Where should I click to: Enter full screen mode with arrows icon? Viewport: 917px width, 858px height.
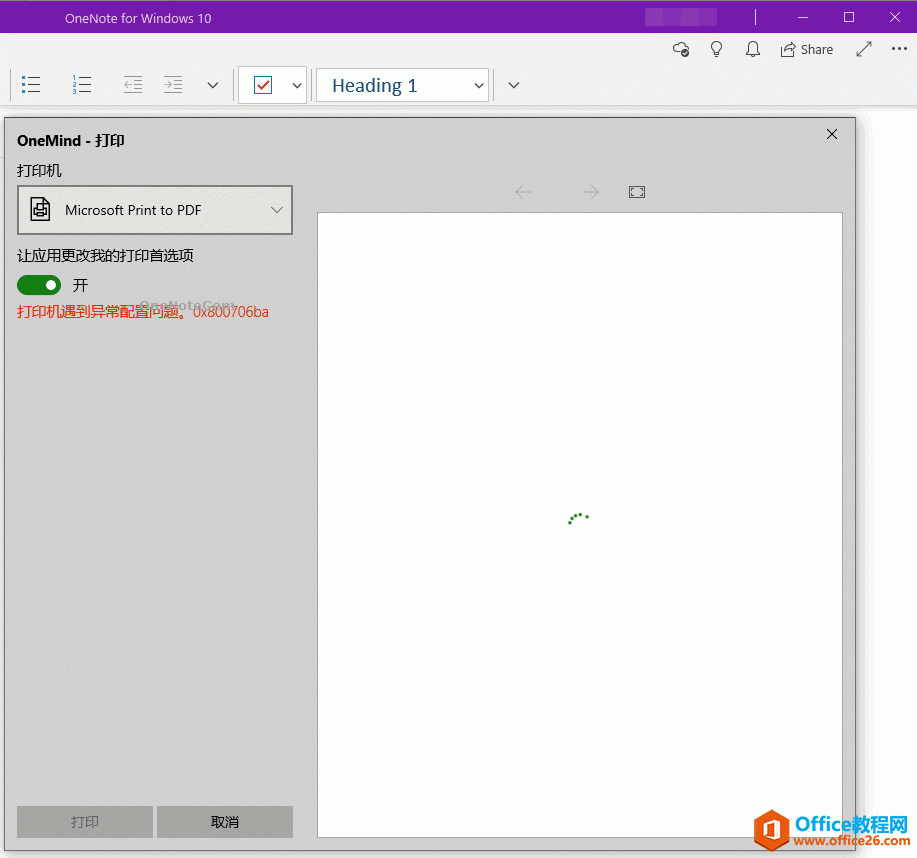pos(864,49)
